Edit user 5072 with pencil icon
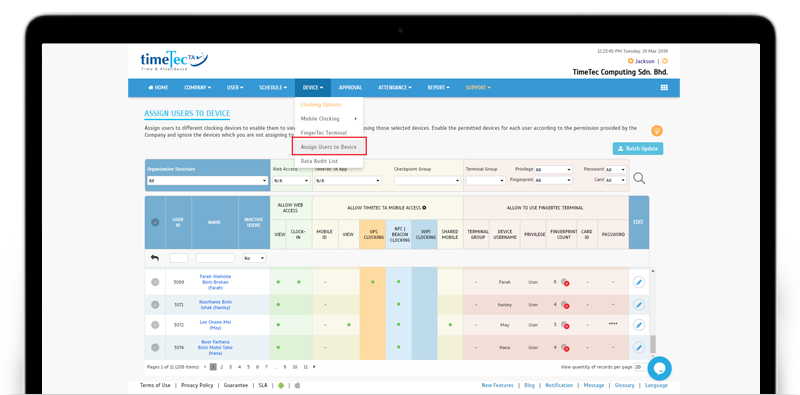This screenshot has height=395, width=800. pyautogui.click(x=638, y=325)
